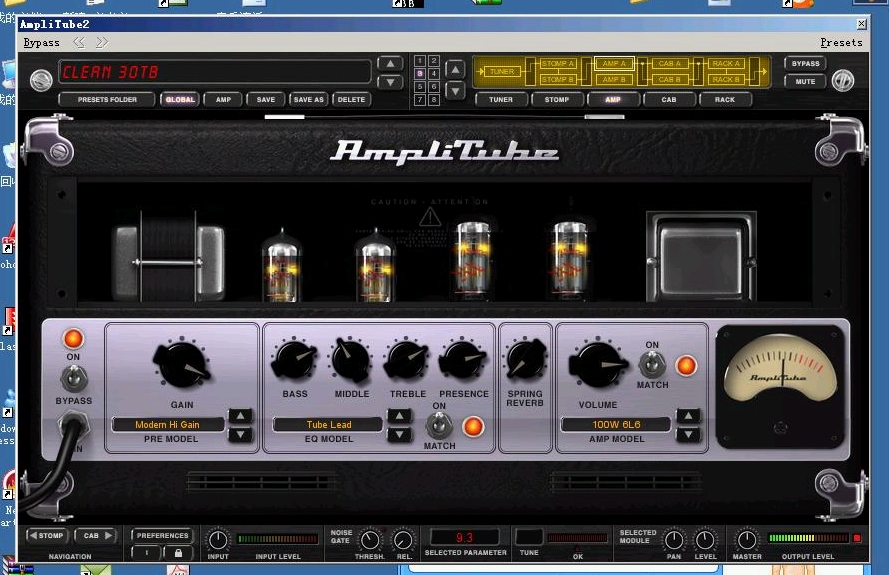Click the back double-arrow next to Bypass menu
This screenshot has width=889, height=575.
click(x=79, y=43)
